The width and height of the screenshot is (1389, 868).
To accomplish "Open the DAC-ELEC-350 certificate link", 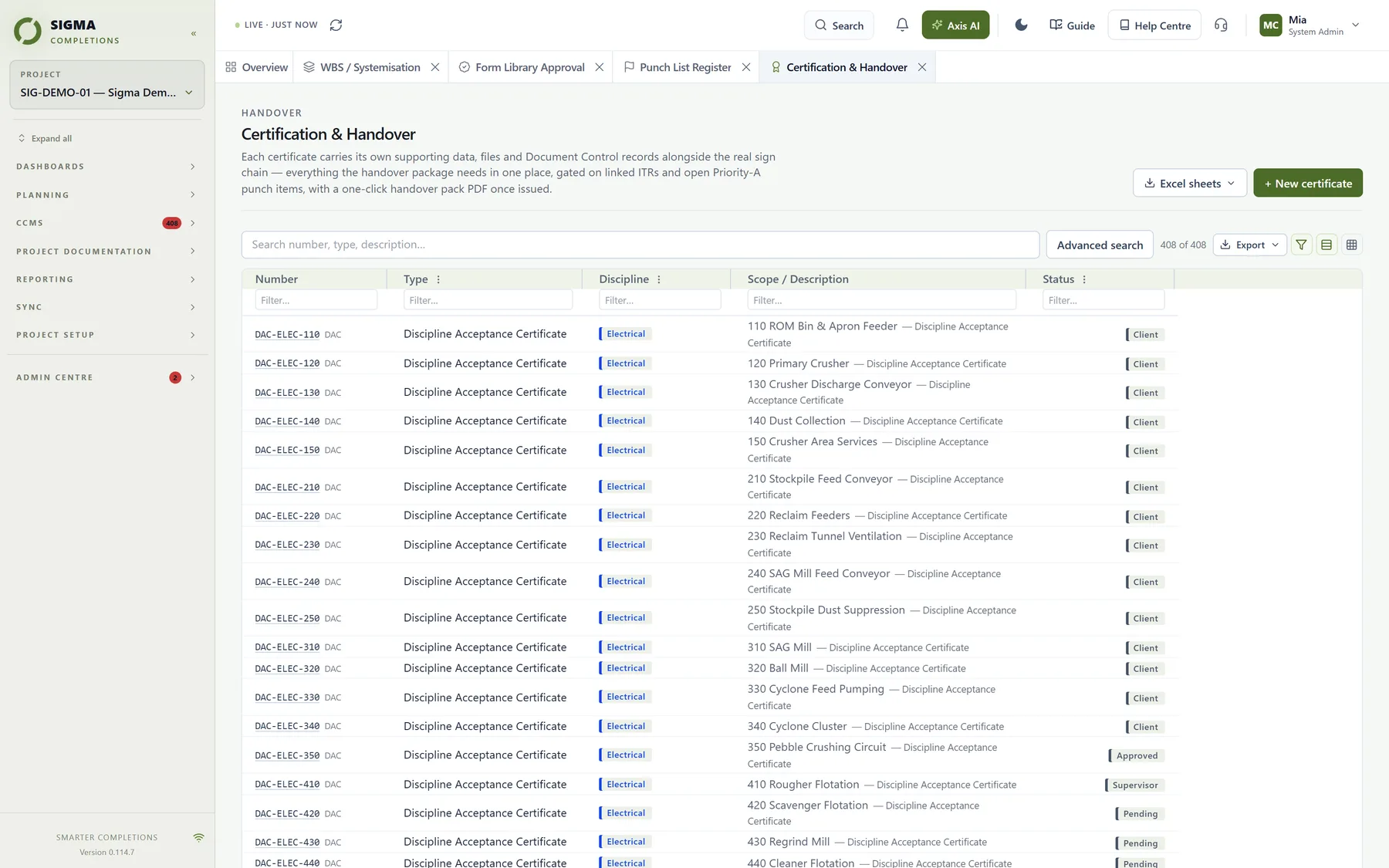I will click(287, 755).
